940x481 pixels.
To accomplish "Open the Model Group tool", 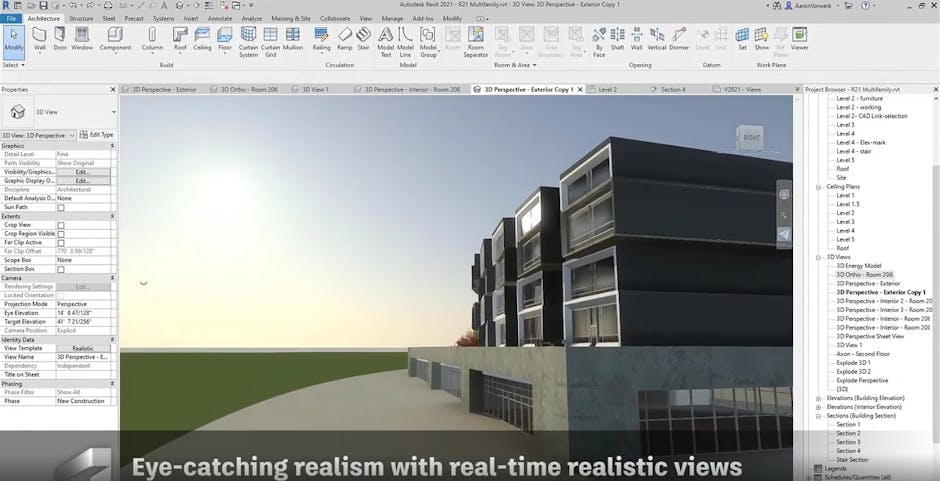I will (428, 42).
